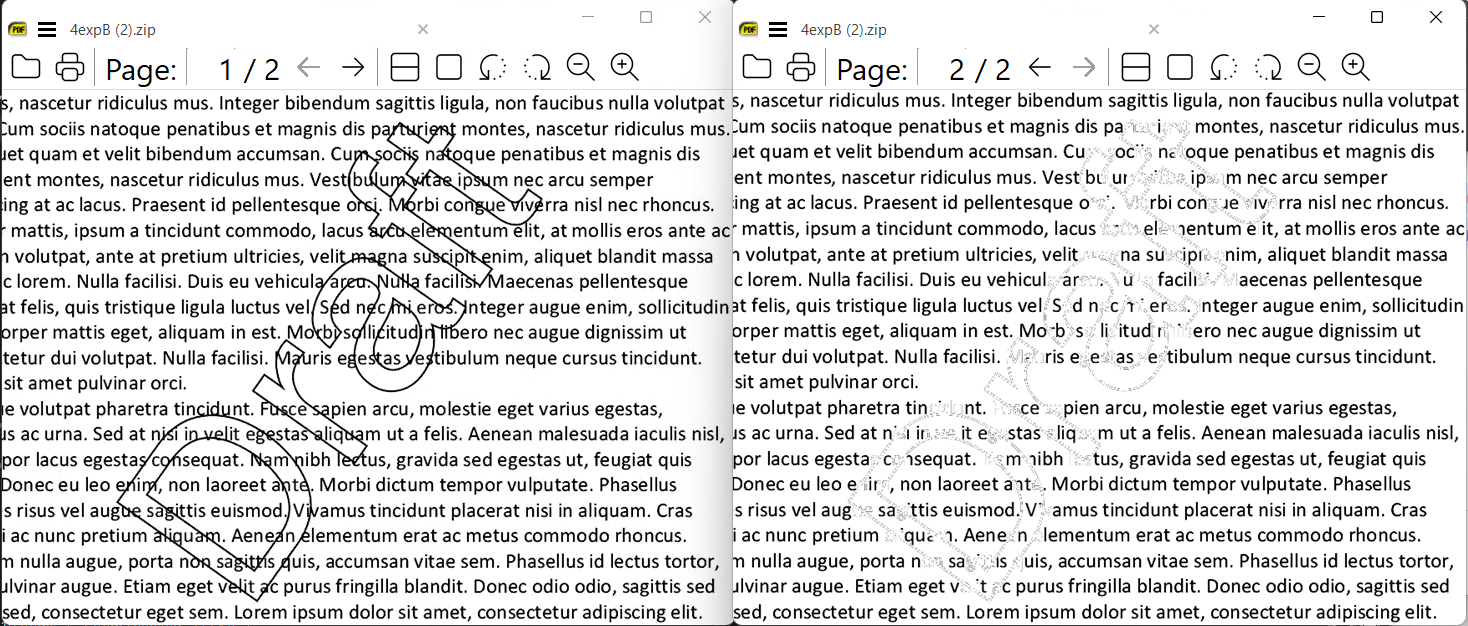Image resolution: width=1468 pixels, height=626 pixels.
Task: Open file in left window
Action: tap(25, 68)
